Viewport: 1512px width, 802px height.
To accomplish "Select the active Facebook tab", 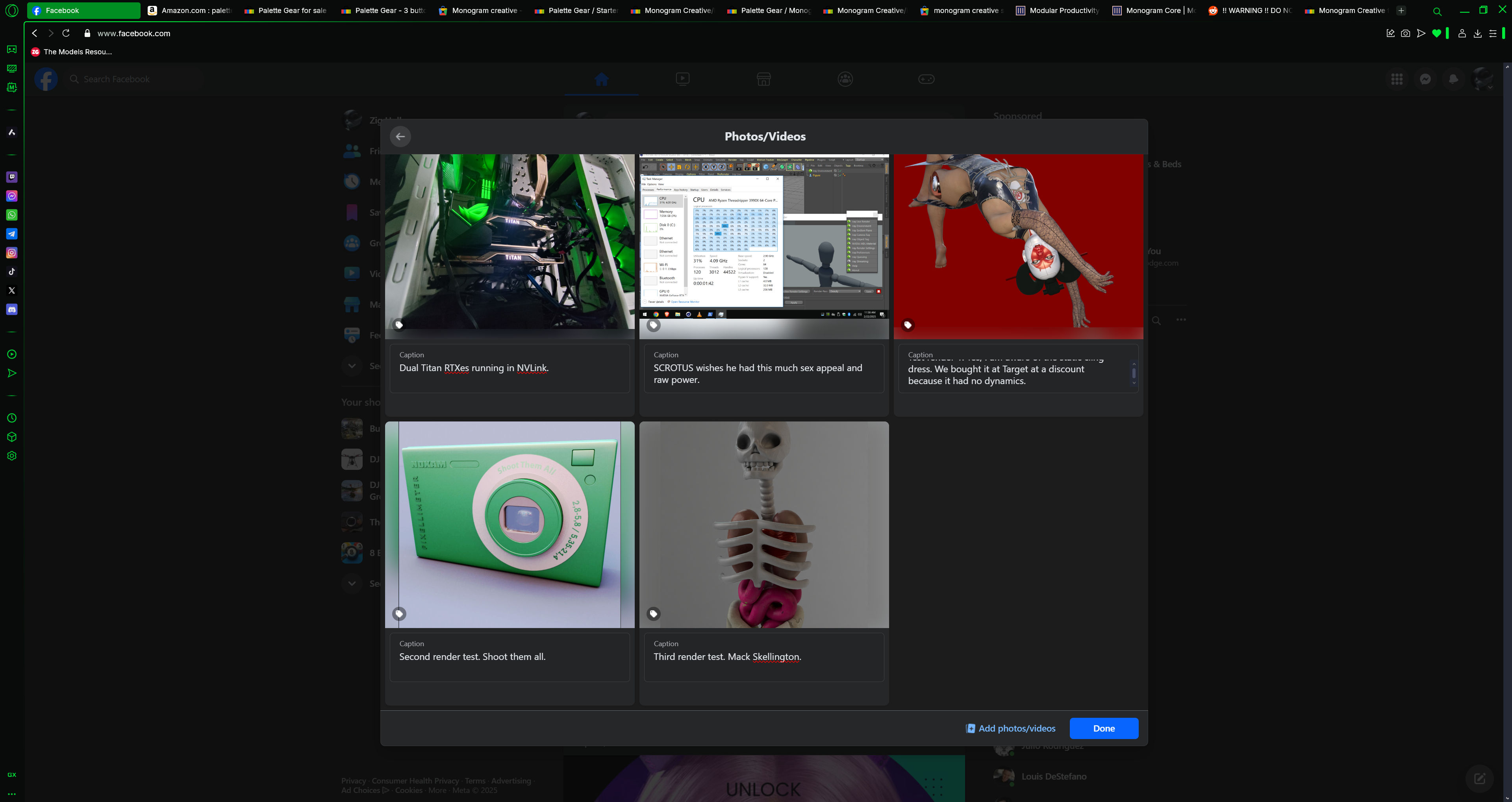I will tap(83, 11).
